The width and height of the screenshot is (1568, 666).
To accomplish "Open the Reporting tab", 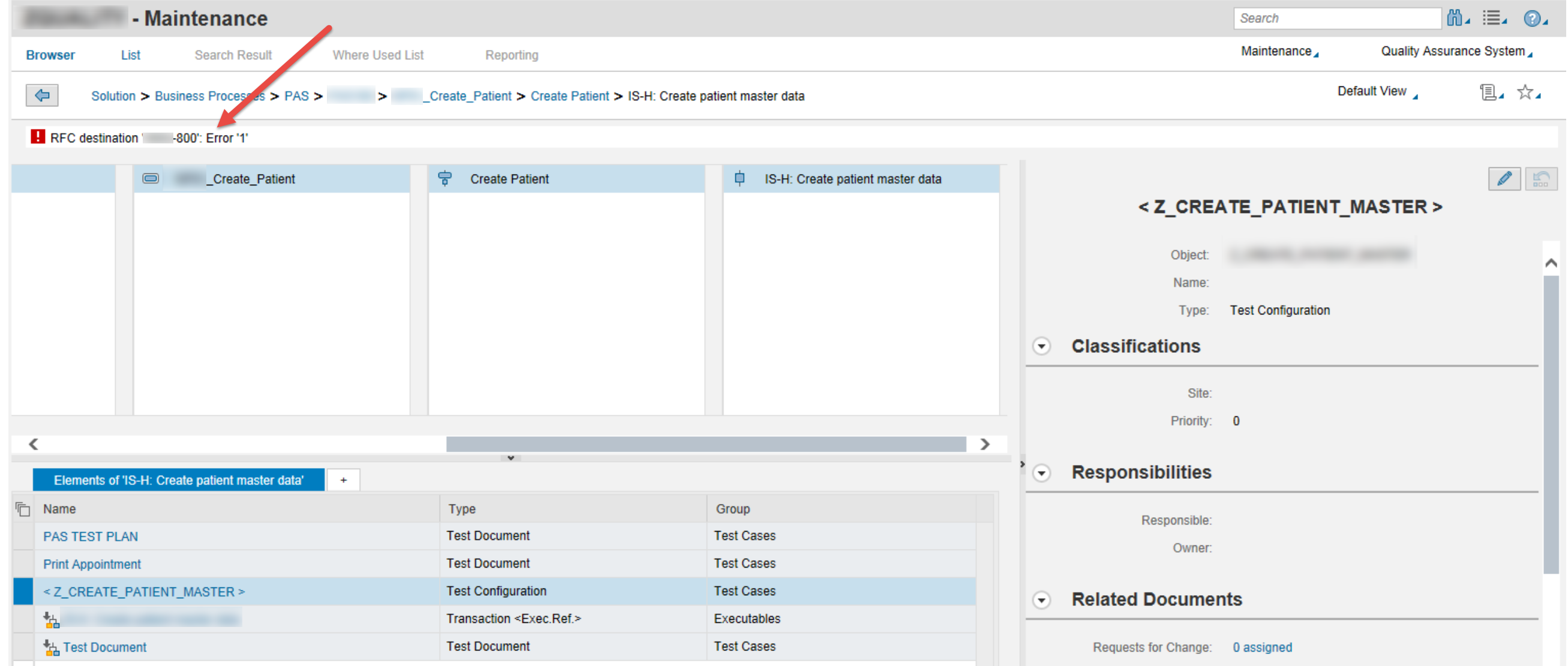I will tap(512, 55).
